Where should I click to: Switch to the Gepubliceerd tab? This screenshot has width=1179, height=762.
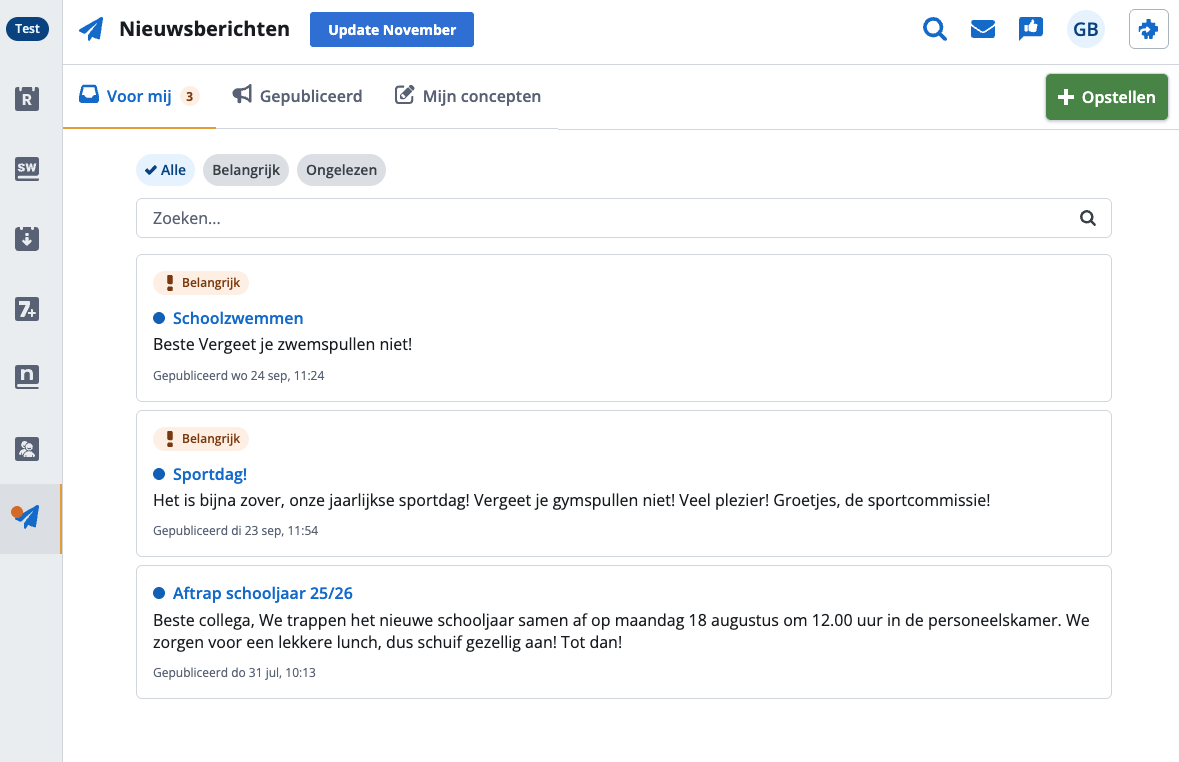click(x=298, y=96)
